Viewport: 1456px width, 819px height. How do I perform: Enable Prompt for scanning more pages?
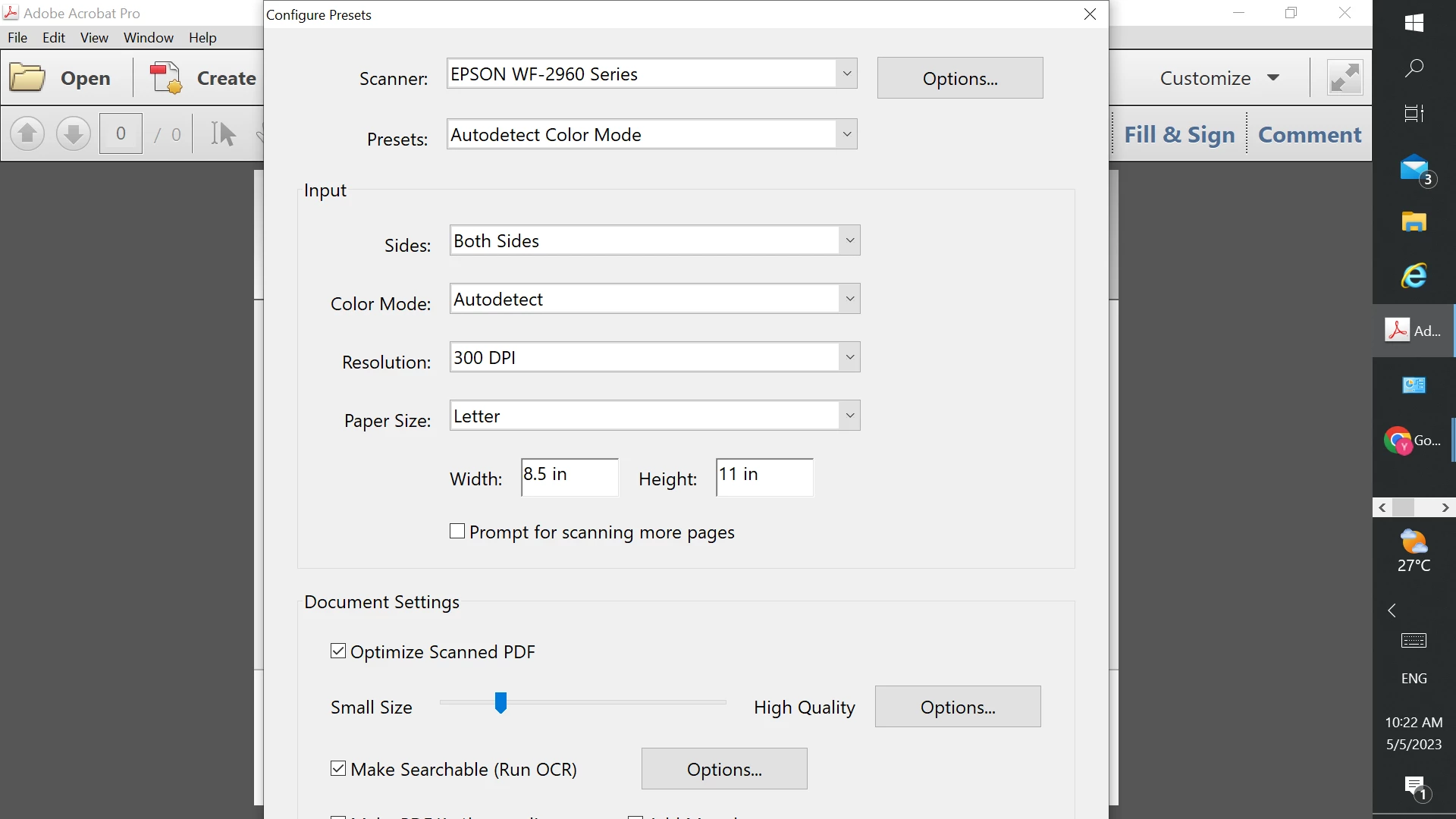point(457,532)
